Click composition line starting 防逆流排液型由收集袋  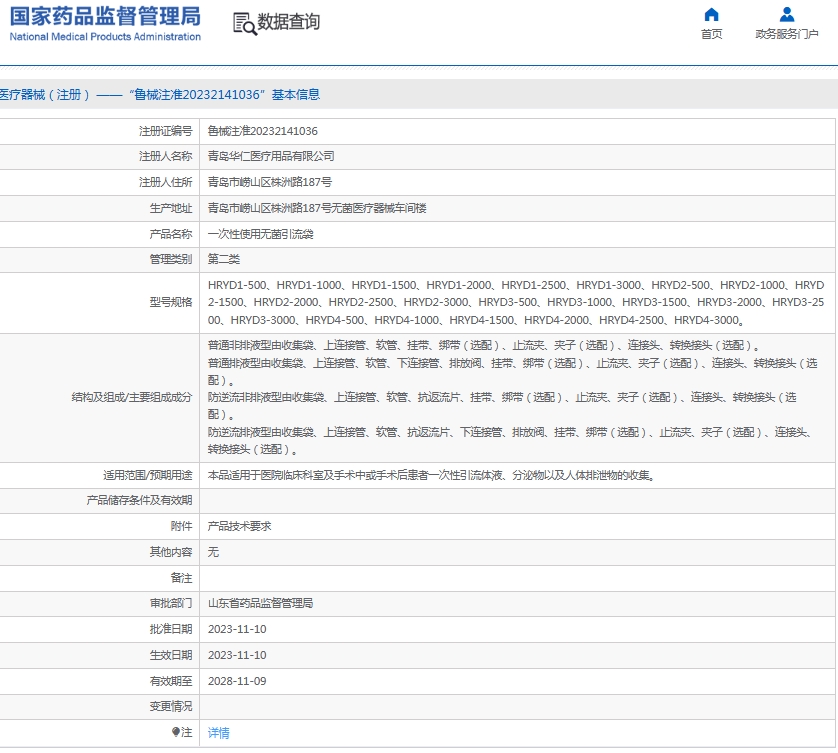coord(512,440)
